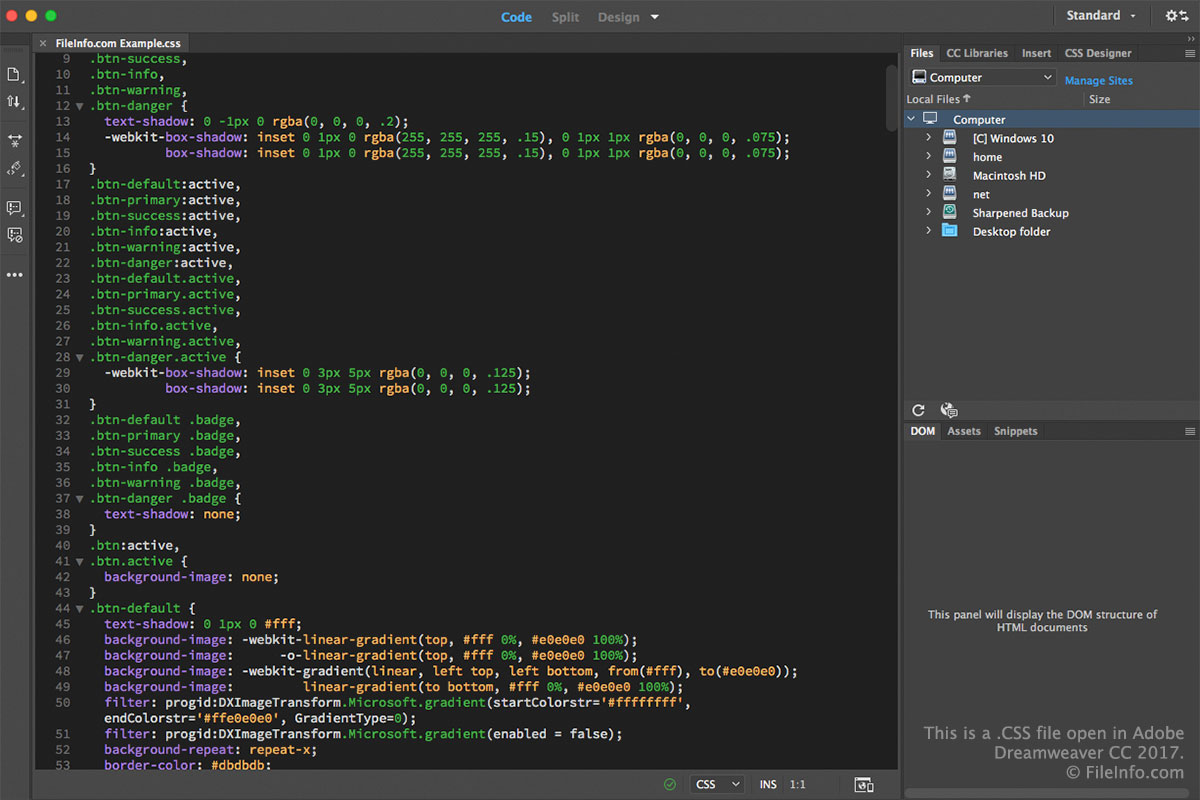Expand the Macintosh HD tree node
Image resolution: width=1200 pixels, height=800 pixels.
coord(928,176)
